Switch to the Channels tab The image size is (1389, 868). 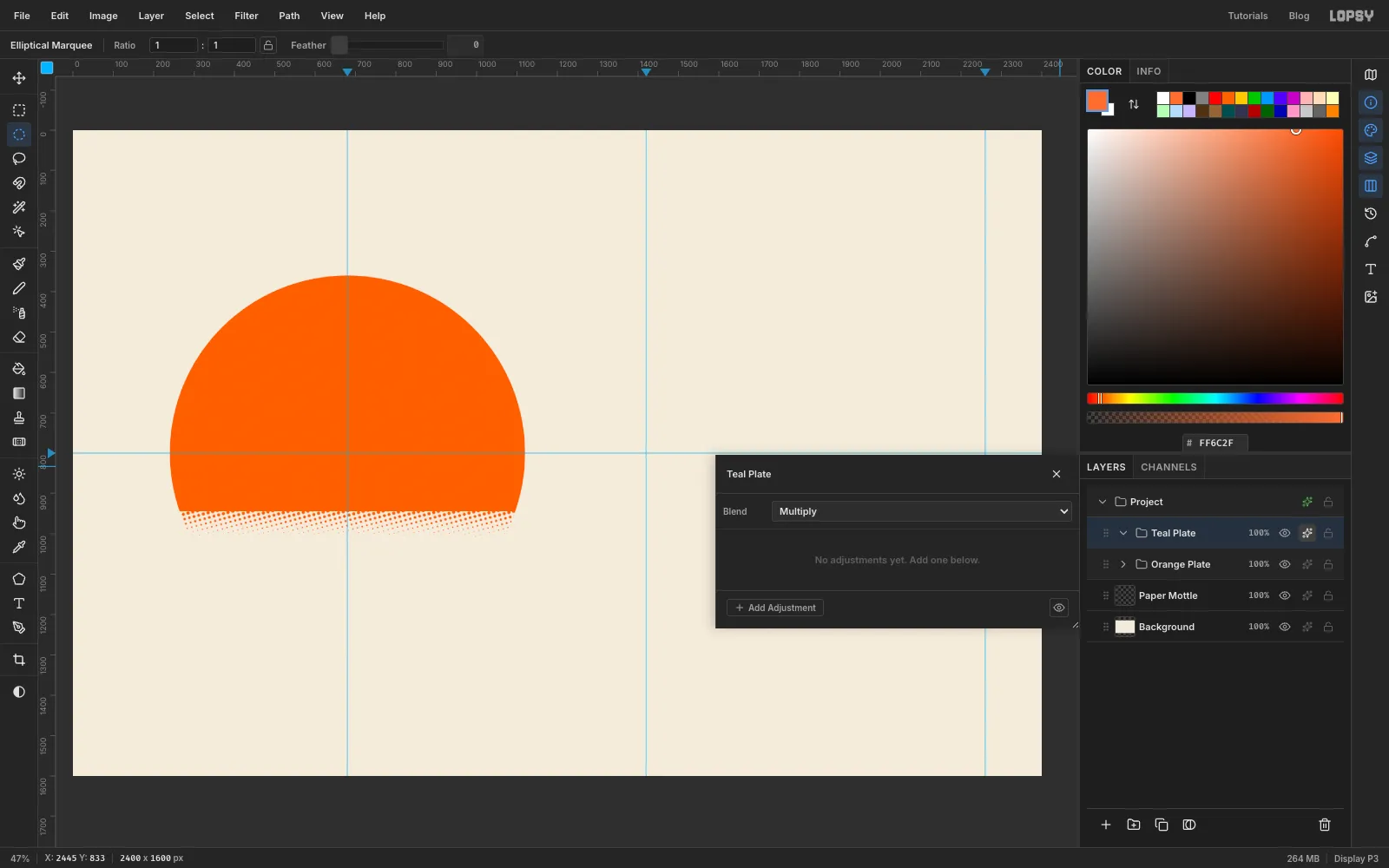point(1168,467)
